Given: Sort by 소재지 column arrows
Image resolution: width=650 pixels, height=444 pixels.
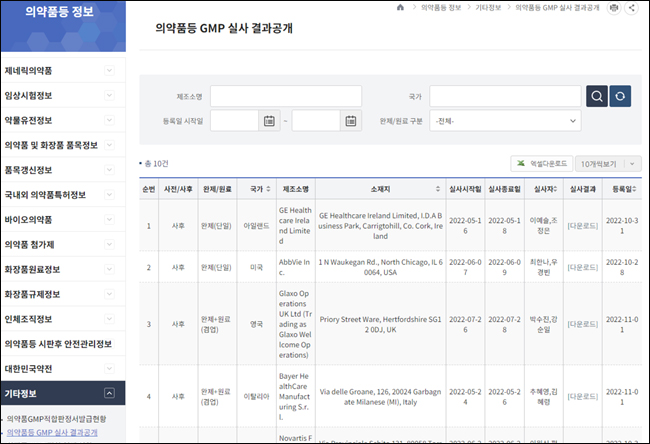Looking at the screenshot, I should [x=438, y=189].
